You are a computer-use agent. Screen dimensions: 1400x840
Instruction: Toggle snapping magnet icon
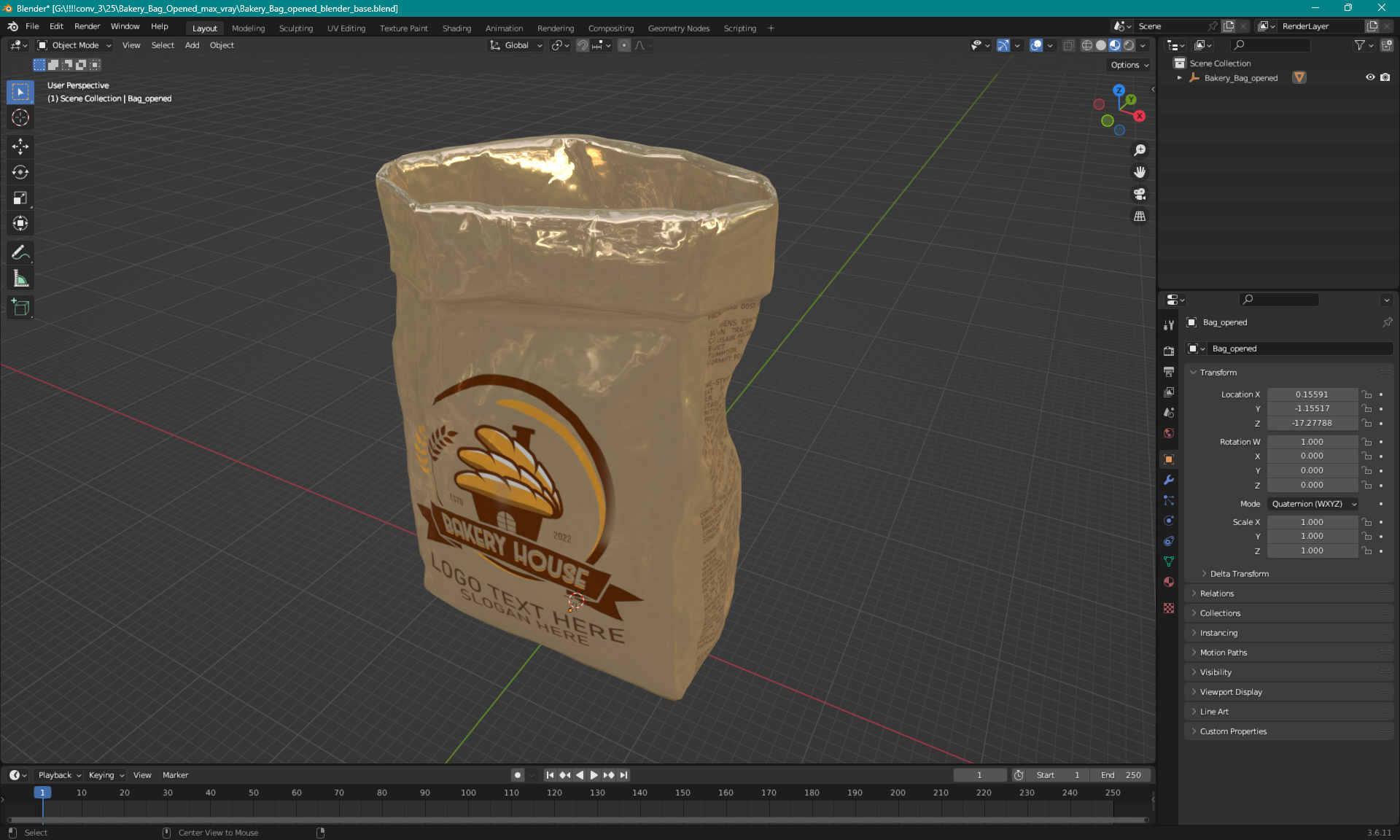583,45
